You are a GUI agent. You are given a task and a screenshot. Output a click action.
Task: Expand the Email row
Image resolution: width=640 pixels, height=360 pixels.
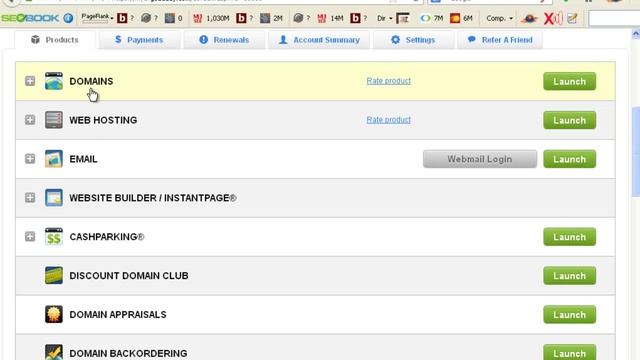(x=30, y=158)
